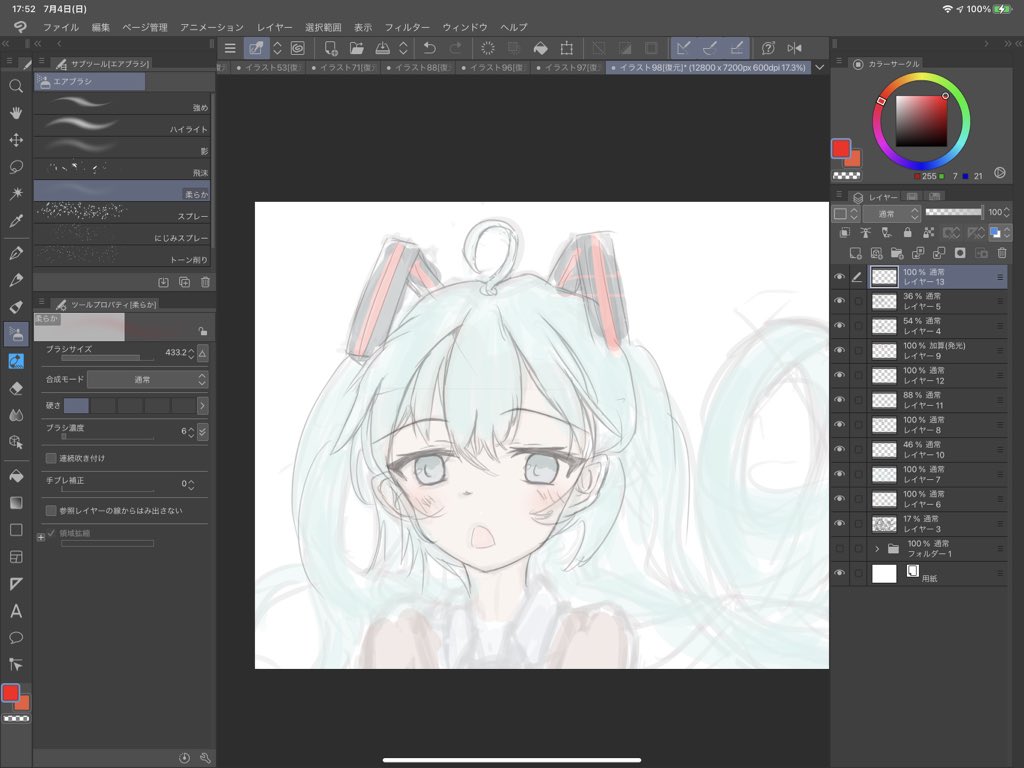Select the Text tool
Screen dimensions: 1024x768
click(16, 611)
